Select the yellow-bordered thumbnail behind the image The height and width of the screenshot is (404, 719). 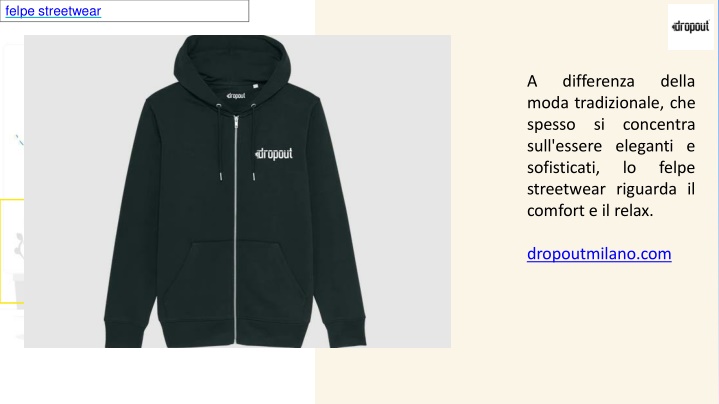pos(11,251)
